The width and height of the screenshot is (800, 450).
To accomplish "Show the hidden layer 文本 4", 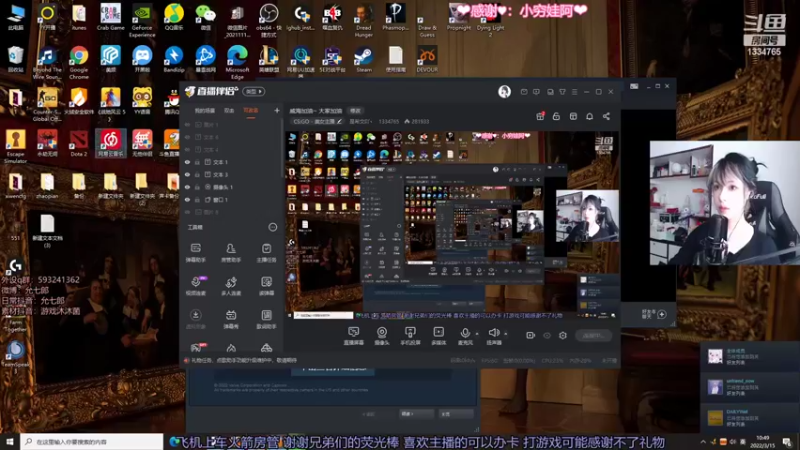I will [x=187, y=149].
